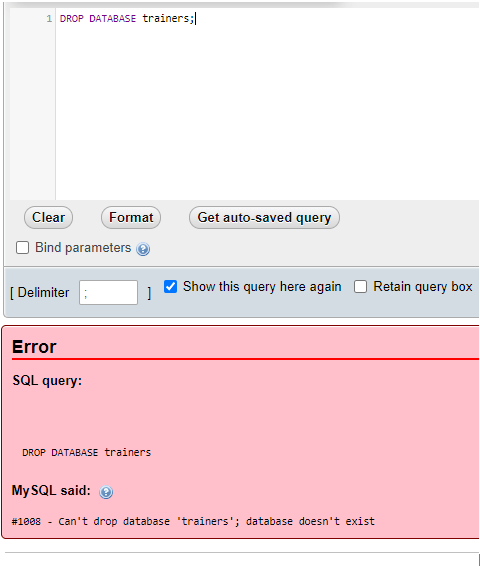
Task: Open MySQL said documentation help icon
Action: 106,492
